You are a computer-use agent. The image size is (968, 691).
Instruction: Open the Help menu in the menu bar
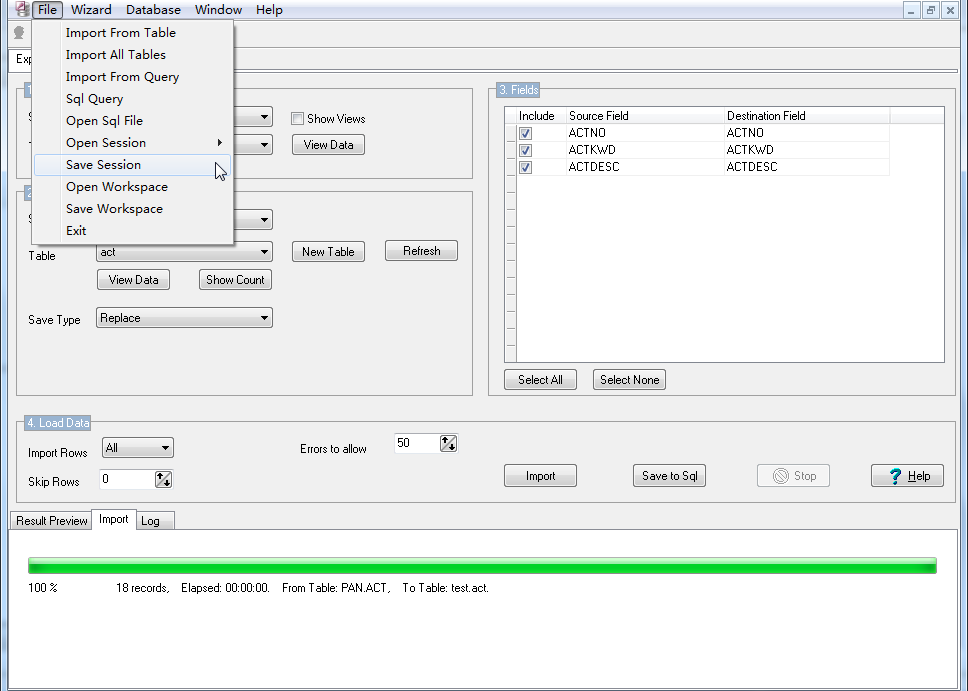pyautogui.click(x=269, y=10)
